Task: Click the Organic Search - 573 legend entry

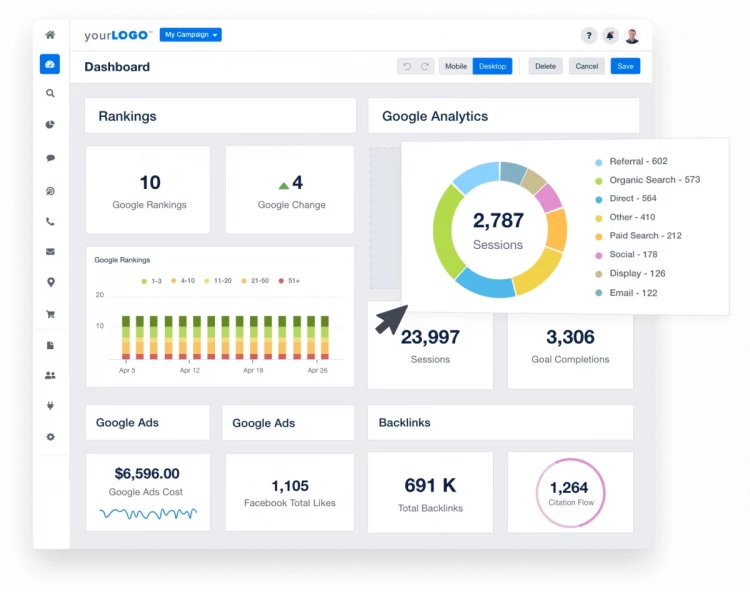Action: click(x=647, y=180)
